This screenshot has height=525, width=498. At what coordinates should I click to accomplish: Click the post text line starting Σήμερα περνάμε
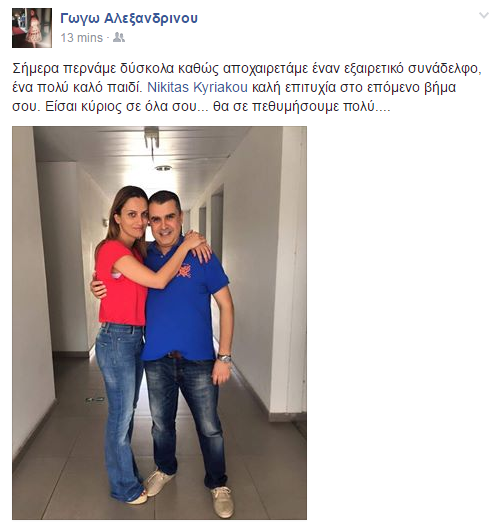pyautogui.click(x=247, y=69)
